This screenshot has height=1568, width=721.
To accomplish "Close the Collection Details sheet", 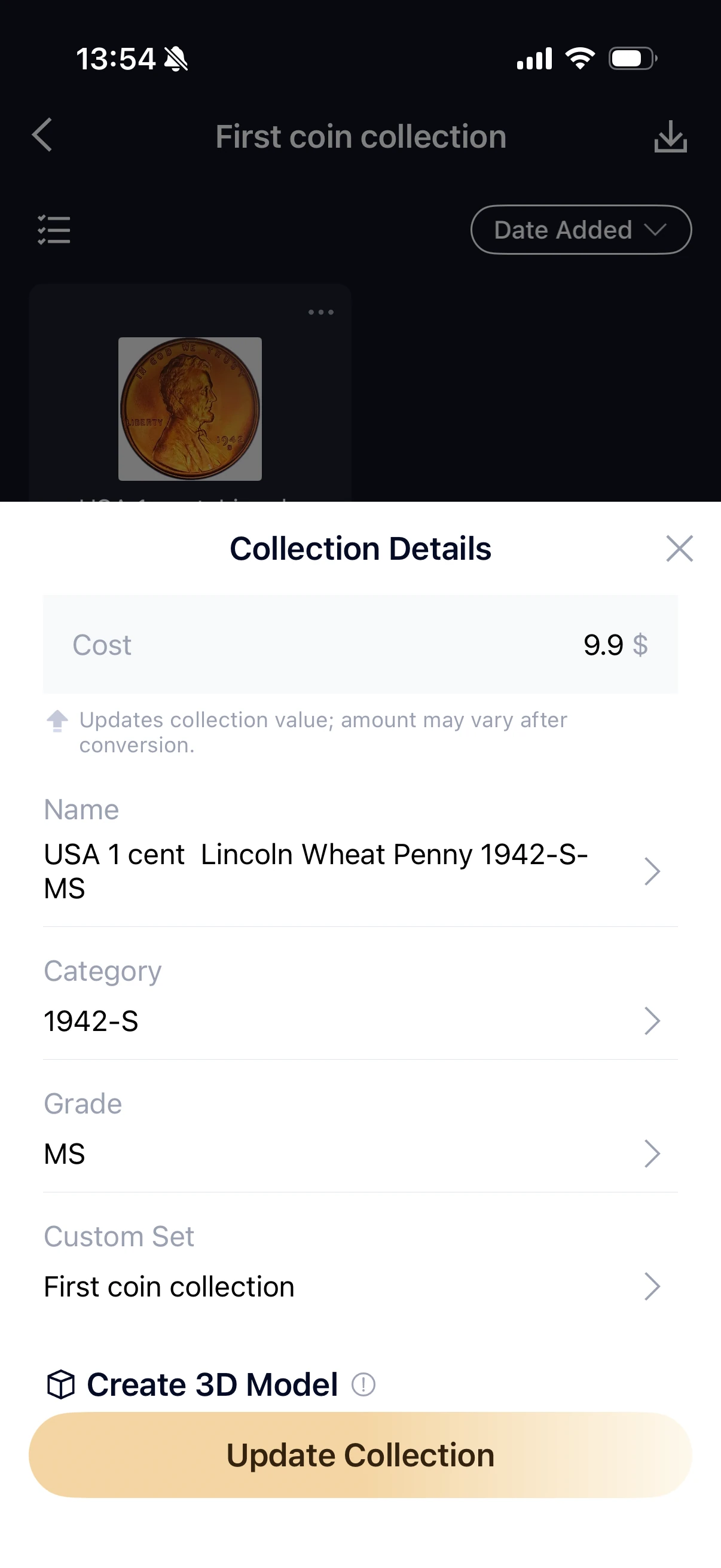I will pos(680,548).
